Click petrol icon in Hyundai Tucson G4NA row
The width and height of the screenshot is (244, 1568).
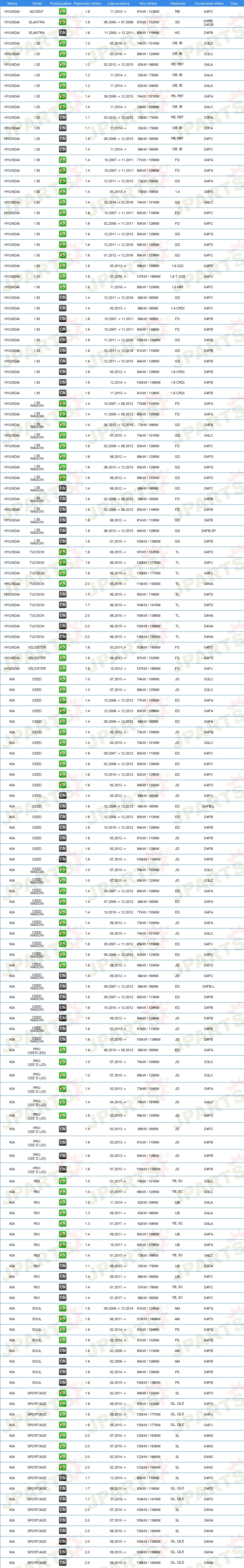(63, 584)
